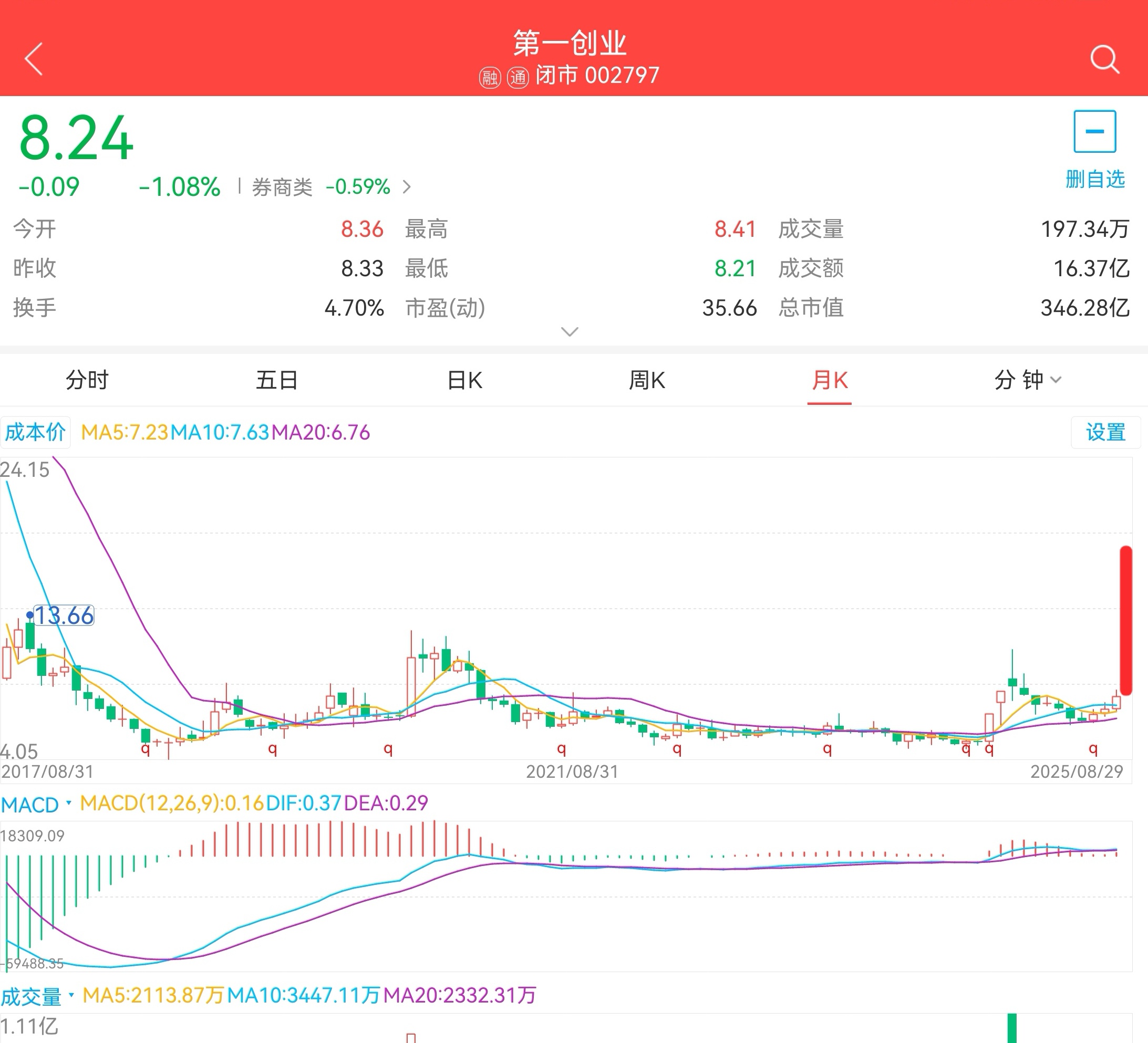Tap the 通 stock-connect badge icon
1148x1043 pixels.
point(518,77)
